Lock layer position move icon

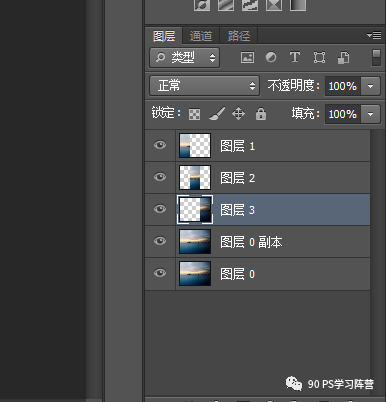click(x=238, y=114)
